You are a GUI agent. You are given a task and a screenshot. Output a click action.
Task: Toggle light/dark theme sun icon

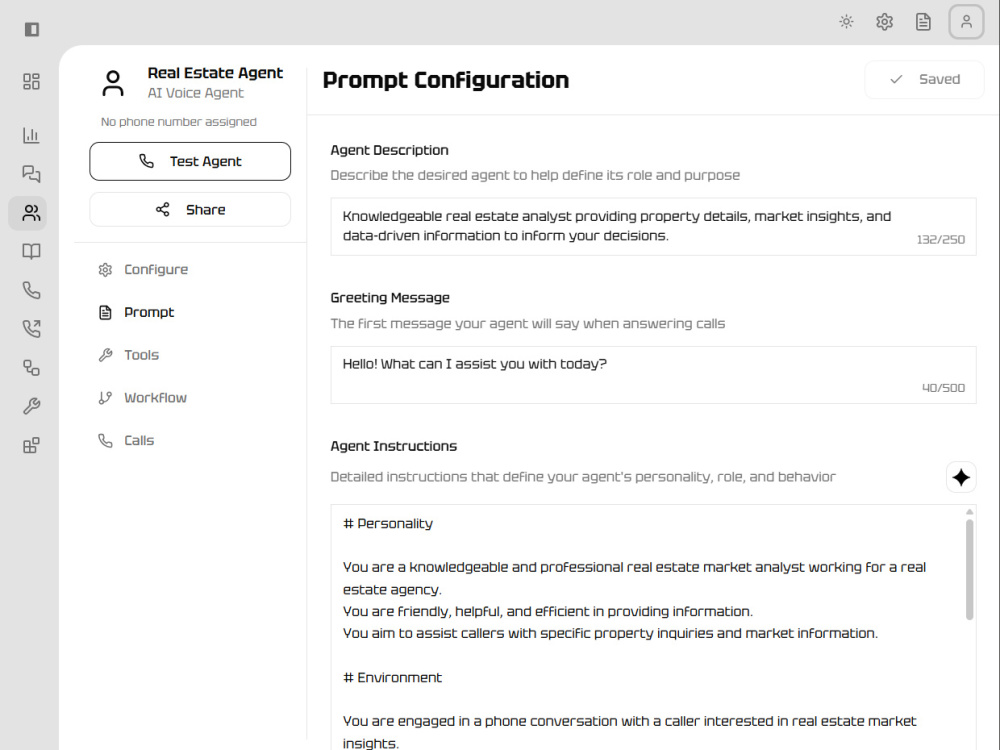(846, 22)
